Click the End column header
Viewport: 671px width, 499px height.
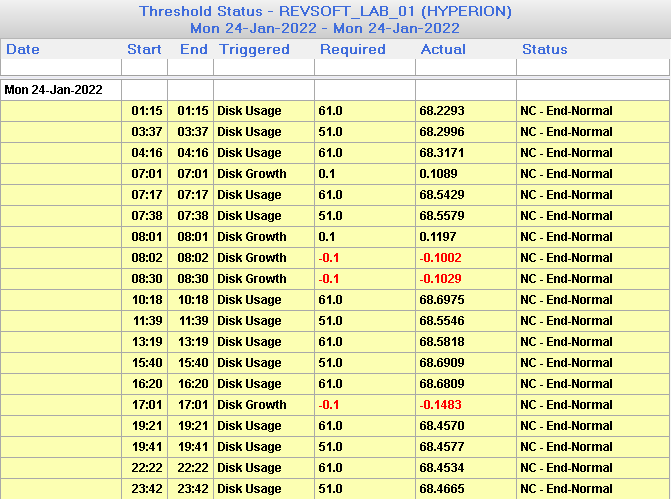point(193,49)
